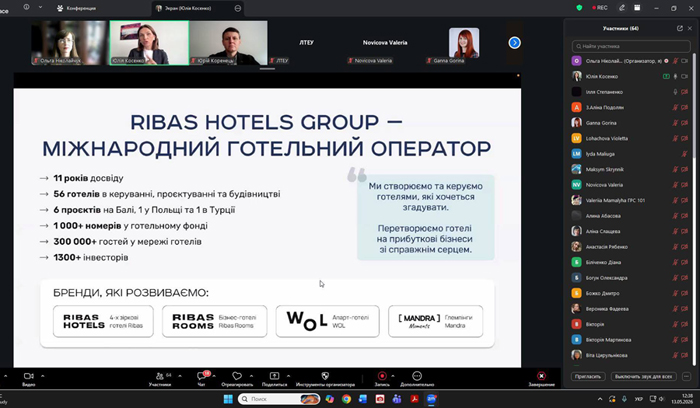Select Юрій Коренець video thumbnail
The width and height of the screenshot is (700, 408).
(229, 43)
